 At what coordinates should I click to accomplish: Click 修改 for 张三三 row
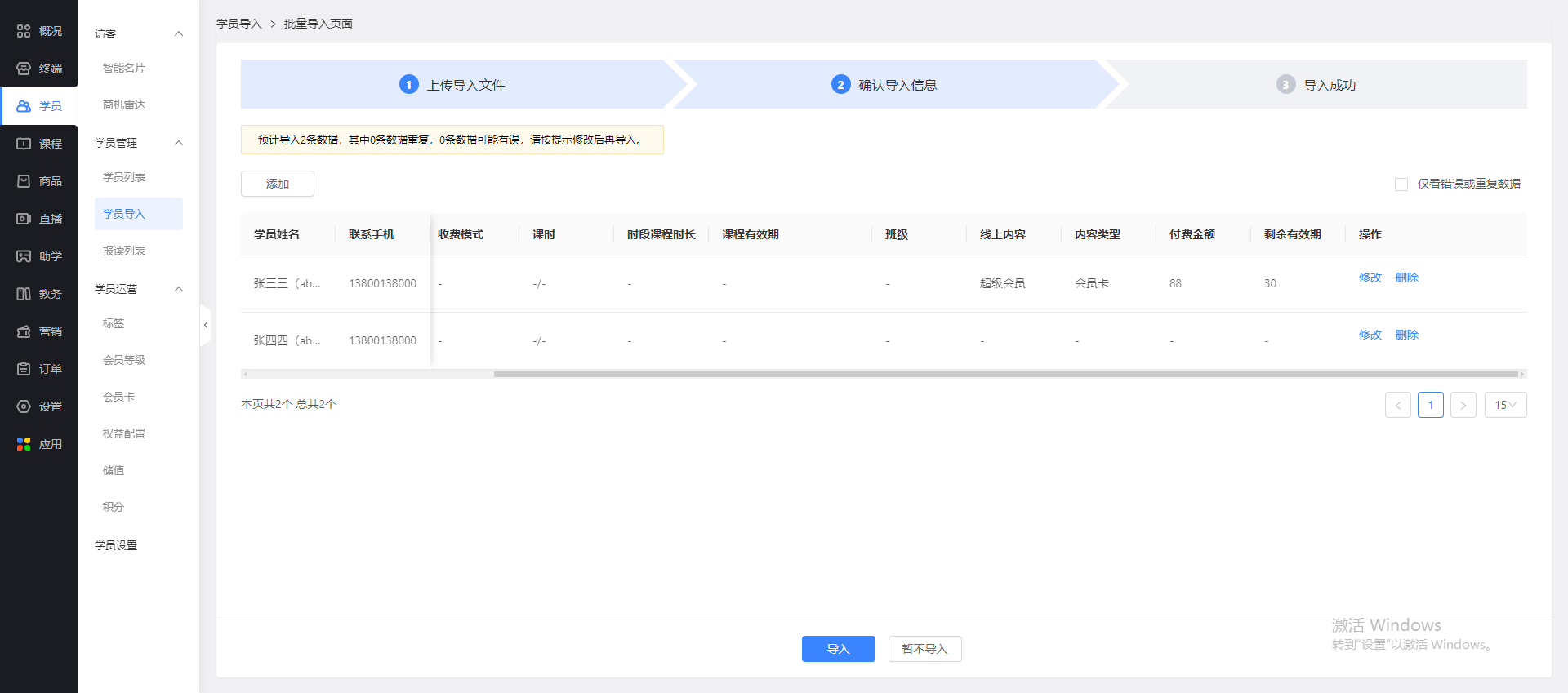click(x=1370, y=278)
